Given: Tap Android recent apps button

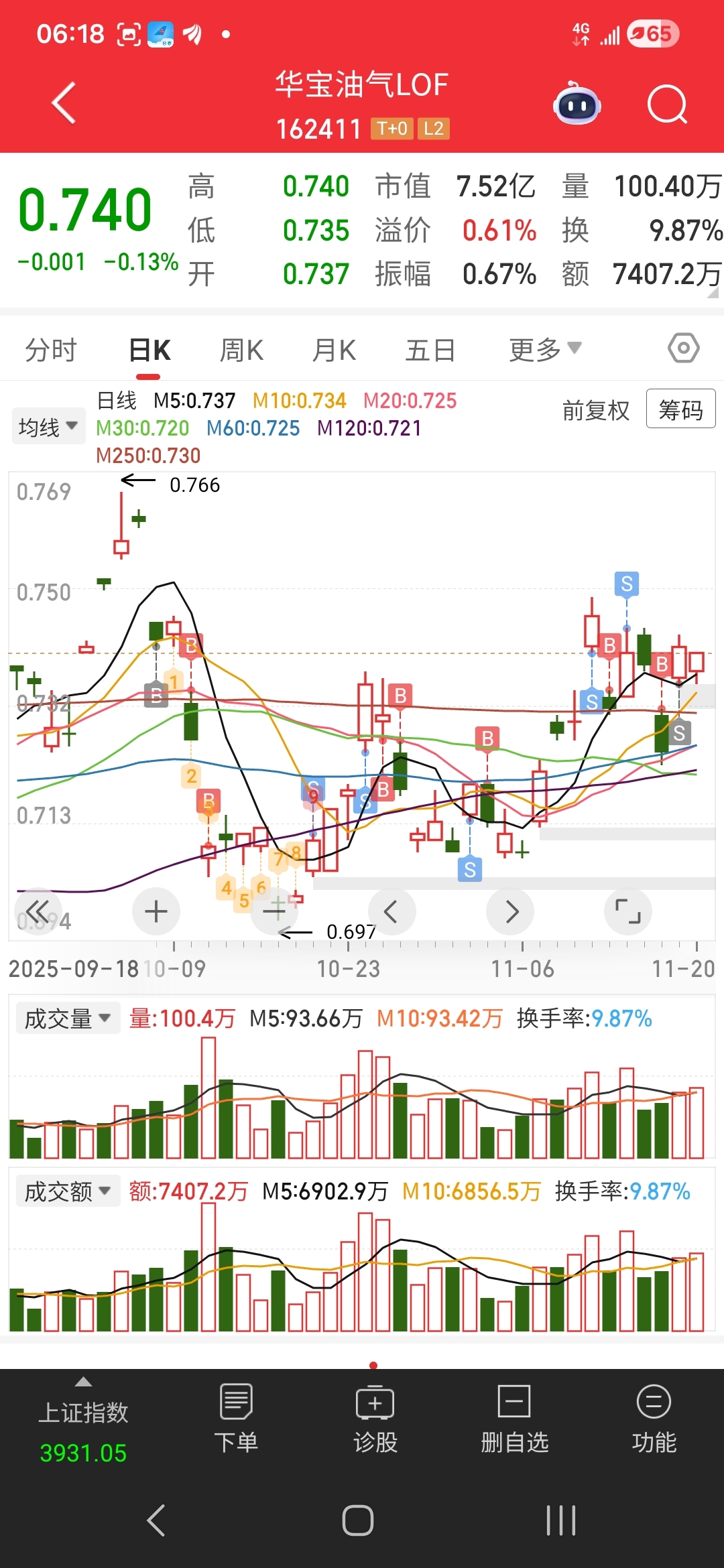Looking at the screenshot, I should 560,1520.
